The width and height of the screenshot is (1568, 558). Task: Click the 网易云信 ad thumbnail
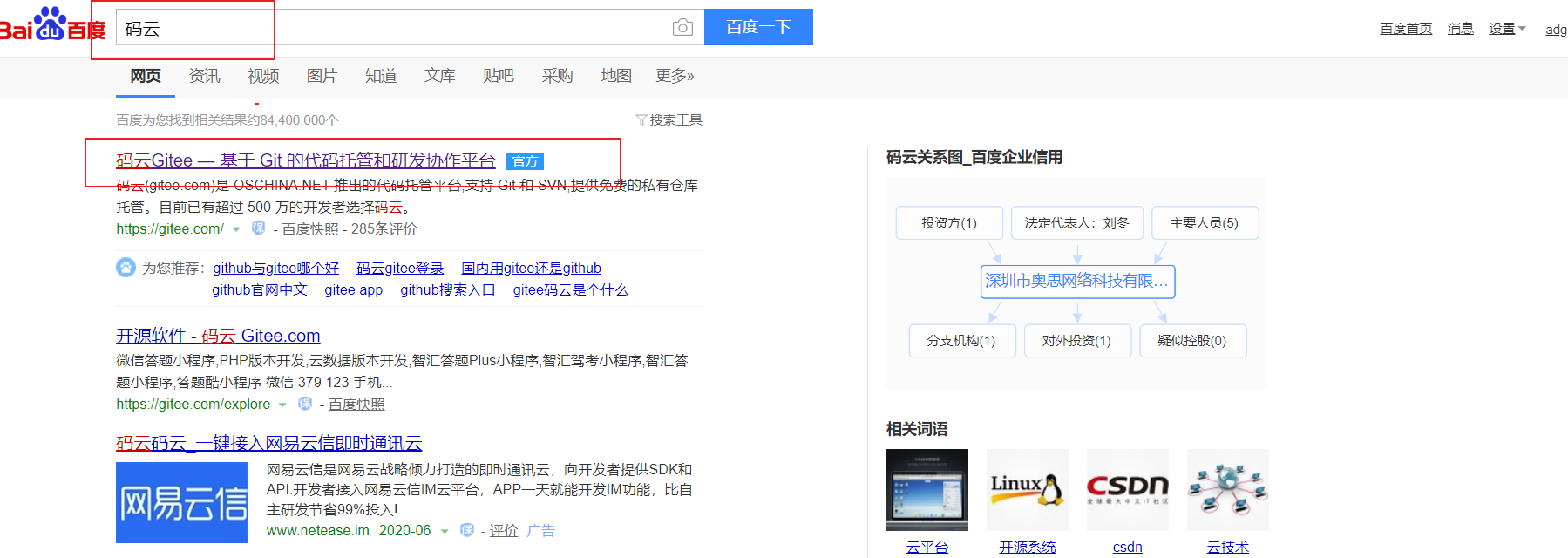click(x=182, y=503)
